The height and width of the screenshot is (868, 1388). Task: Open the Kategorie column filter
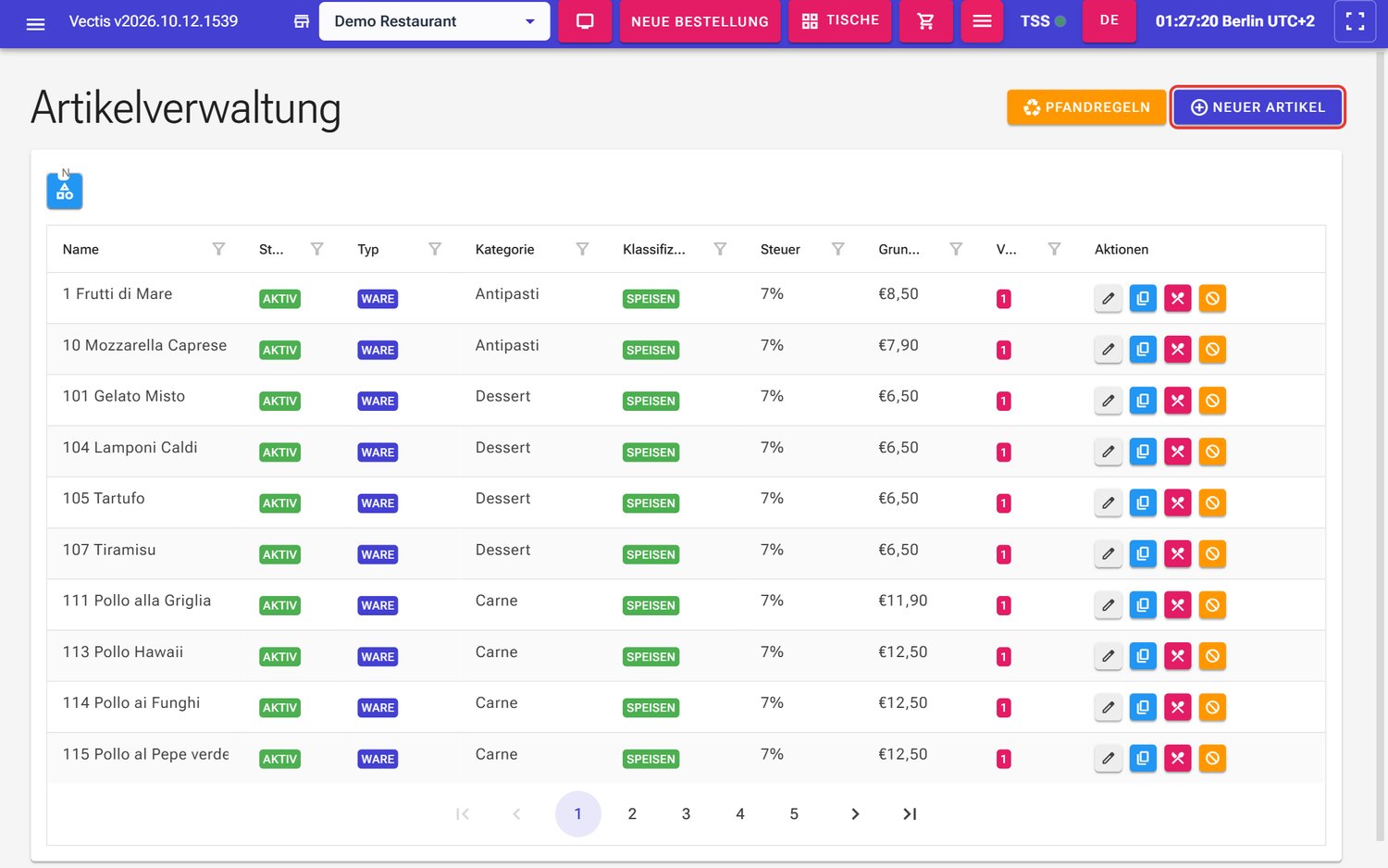pos(582,249)
